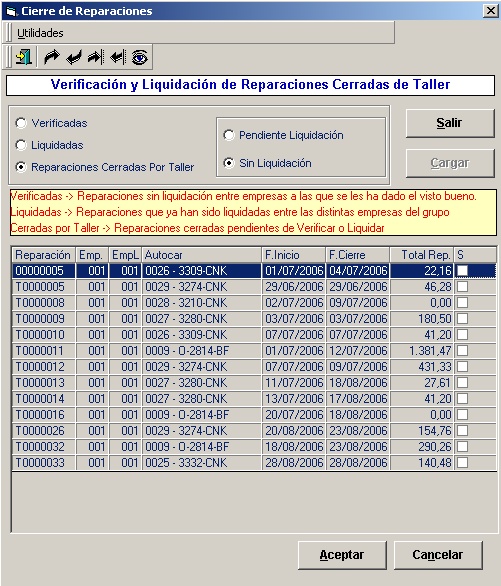Mark the checkbox for T0000012
The width and height of the screenshot is (501, 586).
click(463, 367)
